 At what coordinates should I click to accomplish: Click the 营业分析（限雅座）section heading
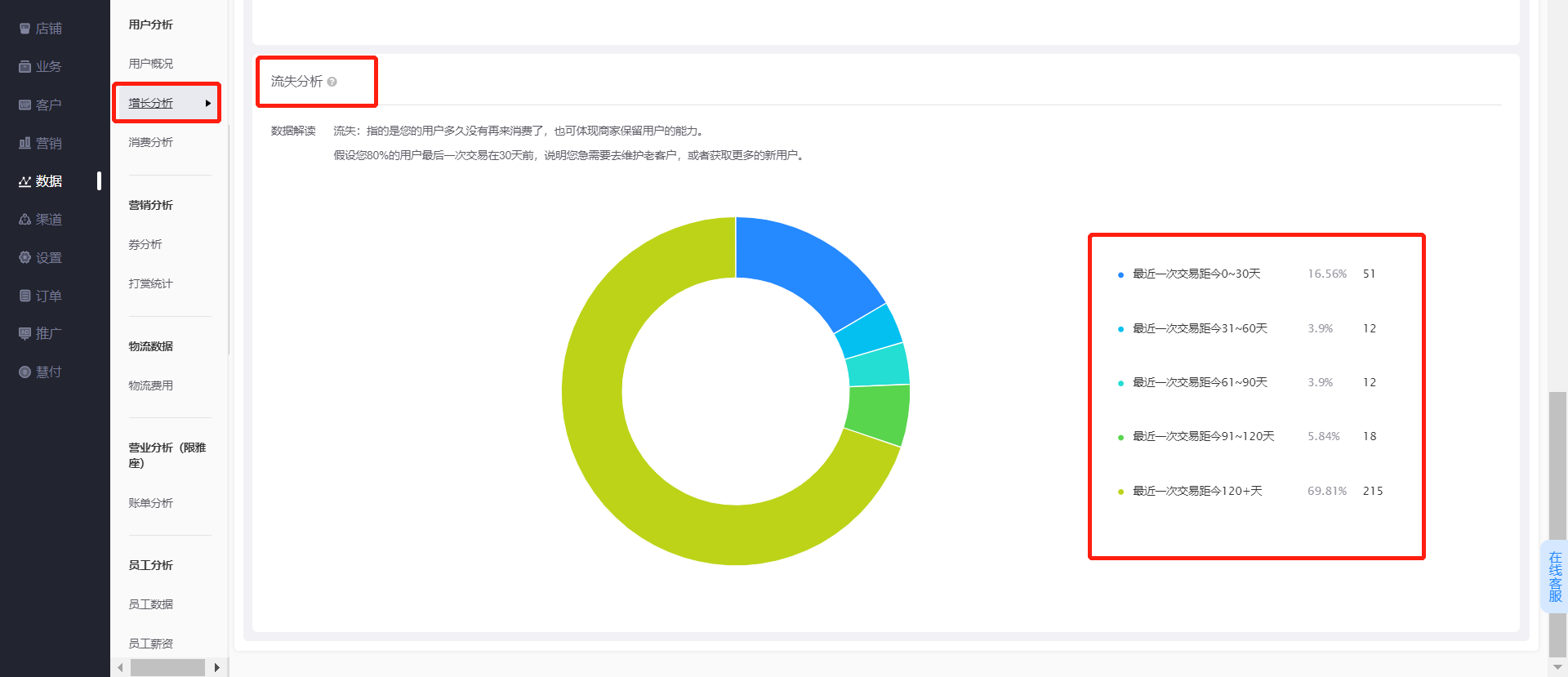point(167,455)
